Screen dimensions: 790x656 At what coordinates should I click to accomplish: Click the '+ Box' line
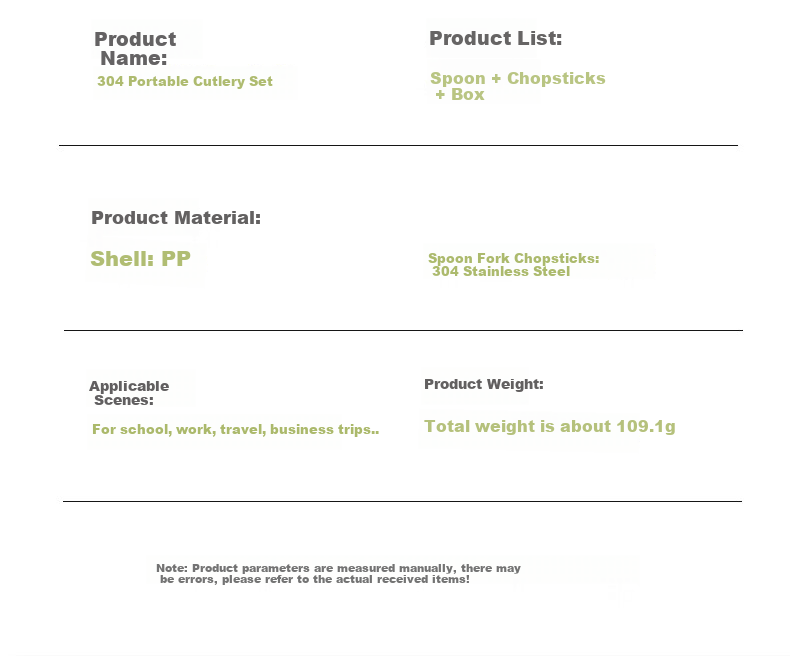pyautogui.click(x=459, y=94)
